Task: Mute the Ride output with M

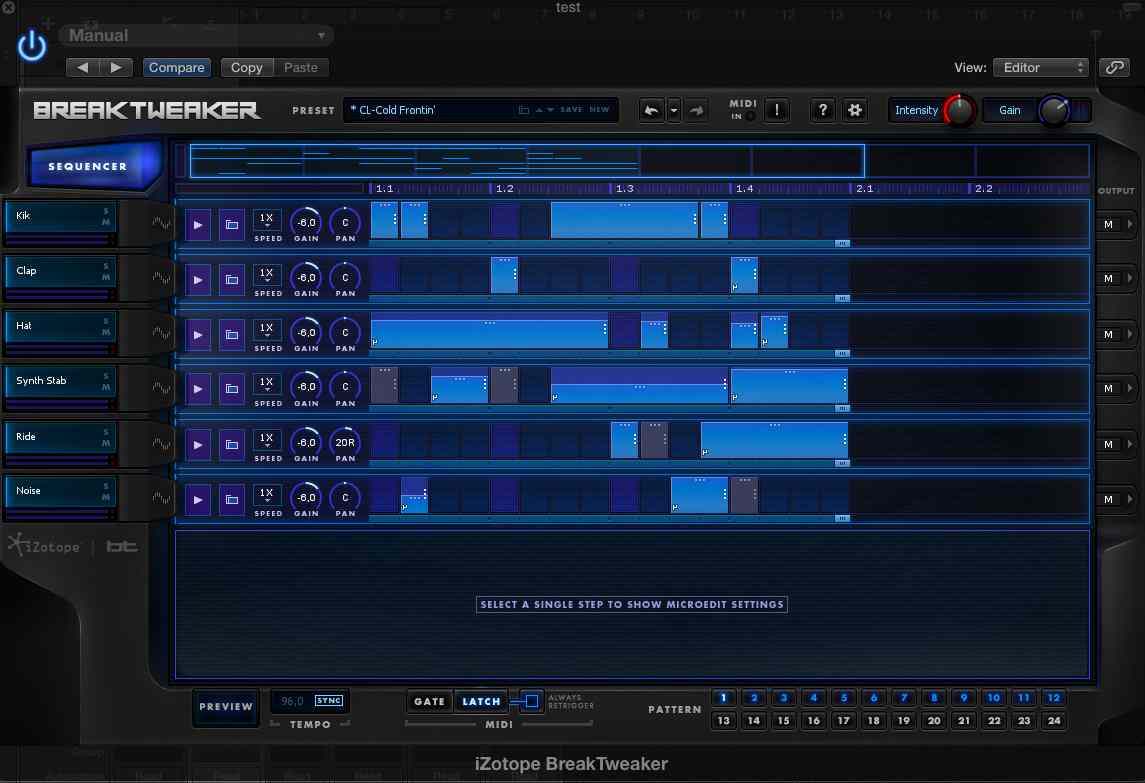Action: click(x=1108, y=444)
